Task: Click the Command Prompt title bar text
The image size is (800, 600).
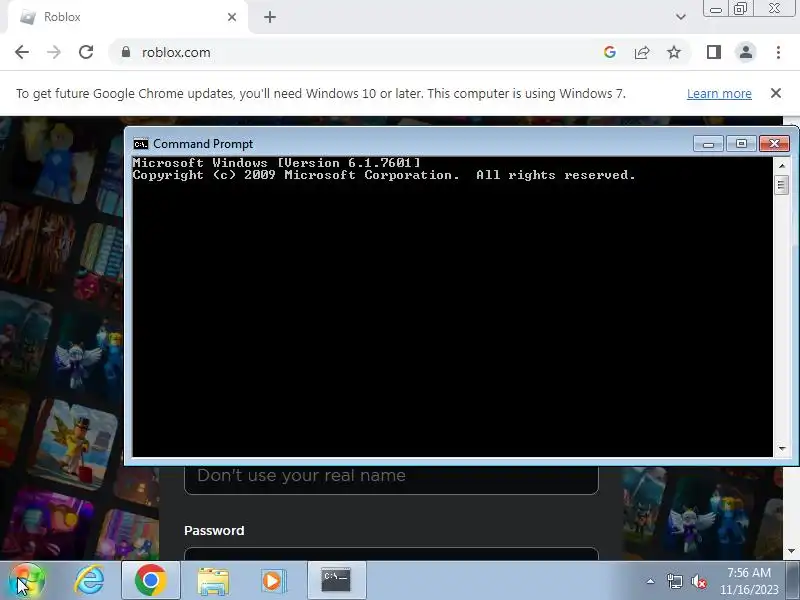Action: click(203, 144)
